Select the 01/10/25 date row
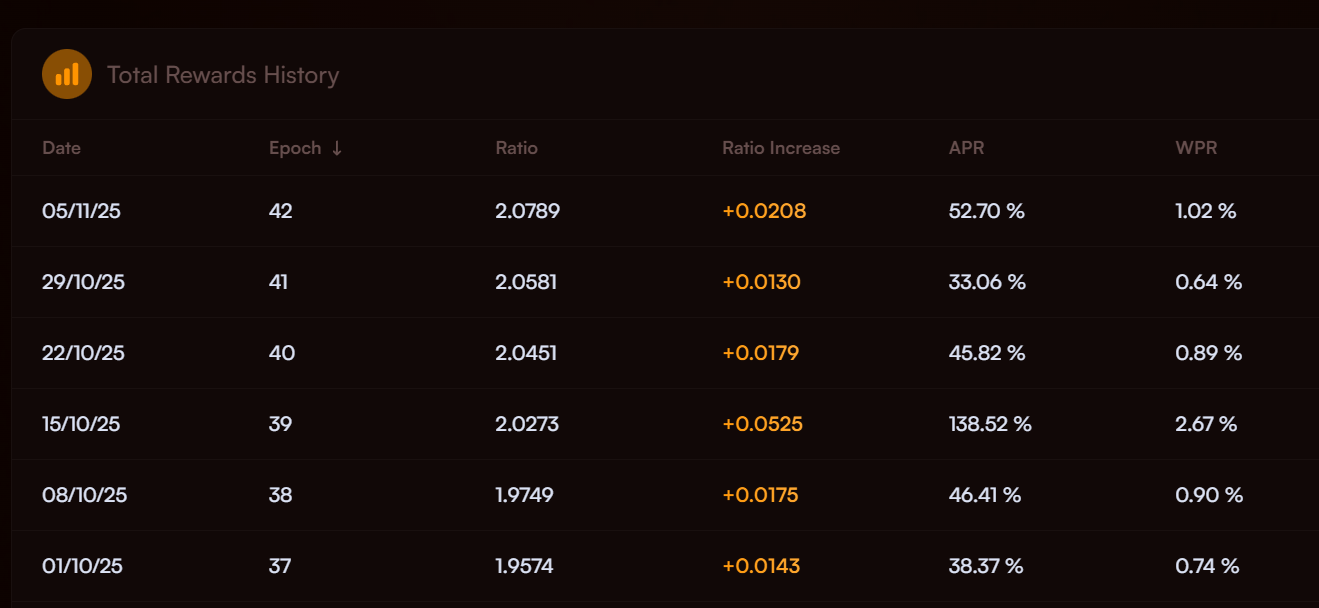Image resolution: width=1319 pixels, height=608 pixels. click(82, 566)
